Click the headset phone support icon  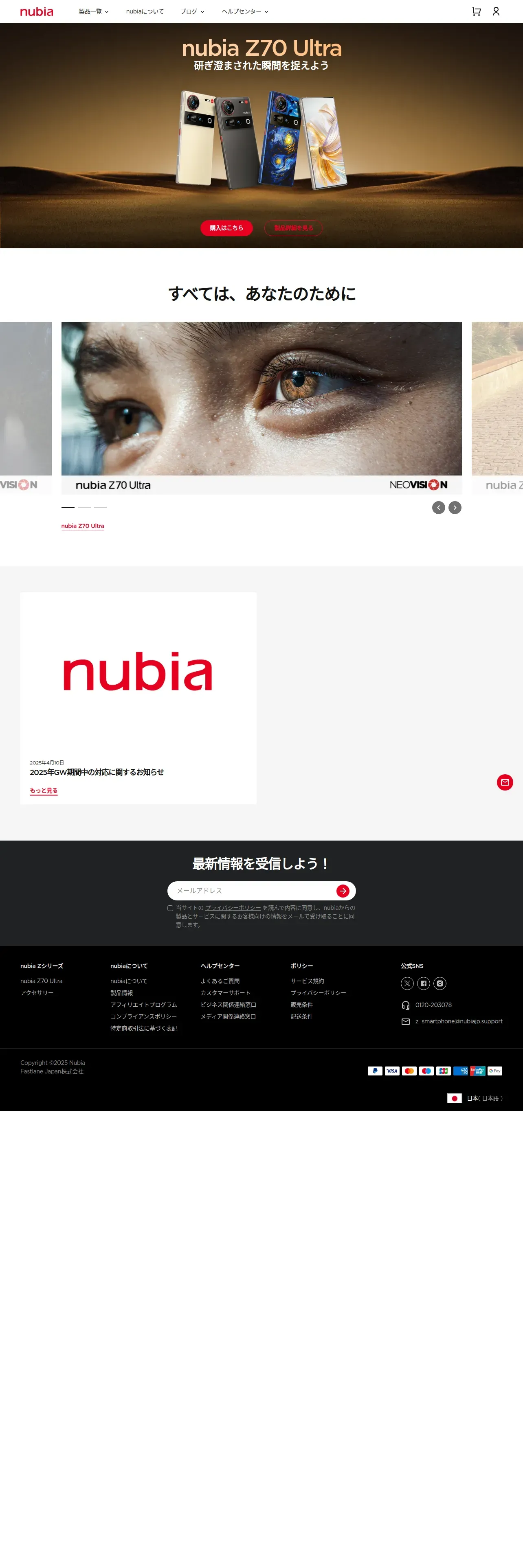coord(406,1005)
